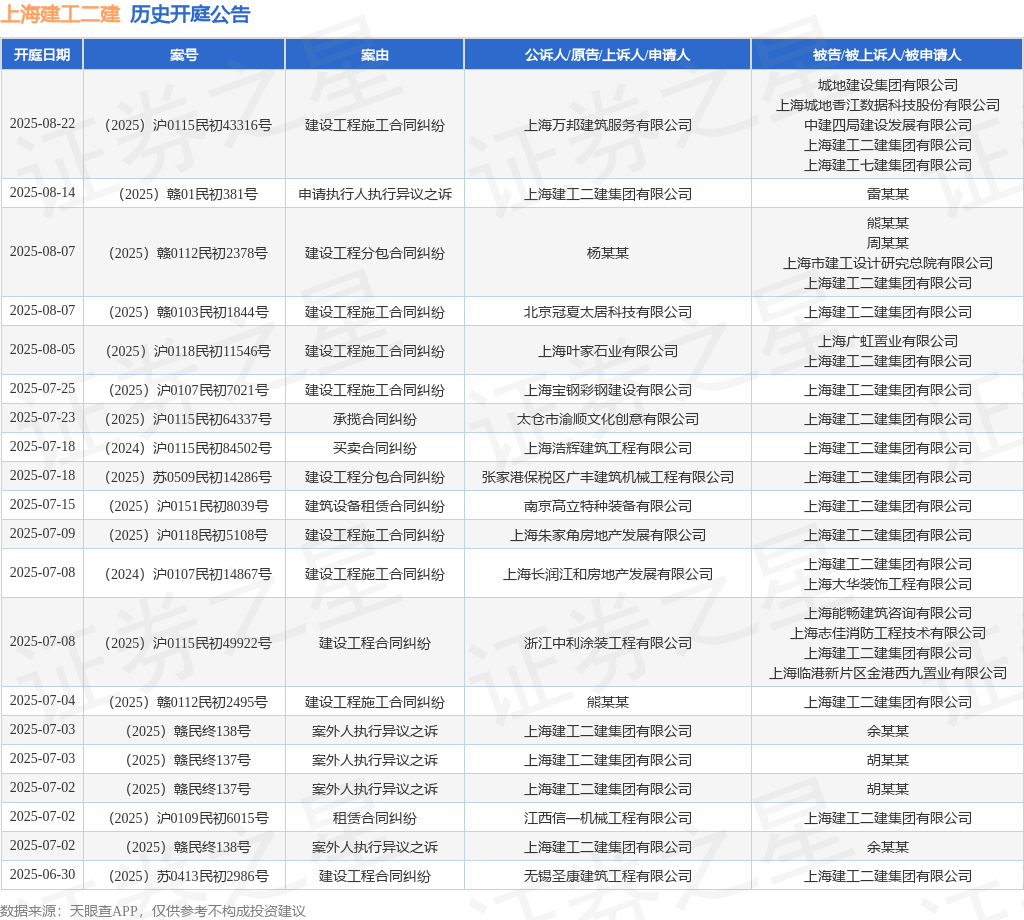Select case number (2024)沪0107民初14867号
1024x920 pixels.
coord(188,574)
